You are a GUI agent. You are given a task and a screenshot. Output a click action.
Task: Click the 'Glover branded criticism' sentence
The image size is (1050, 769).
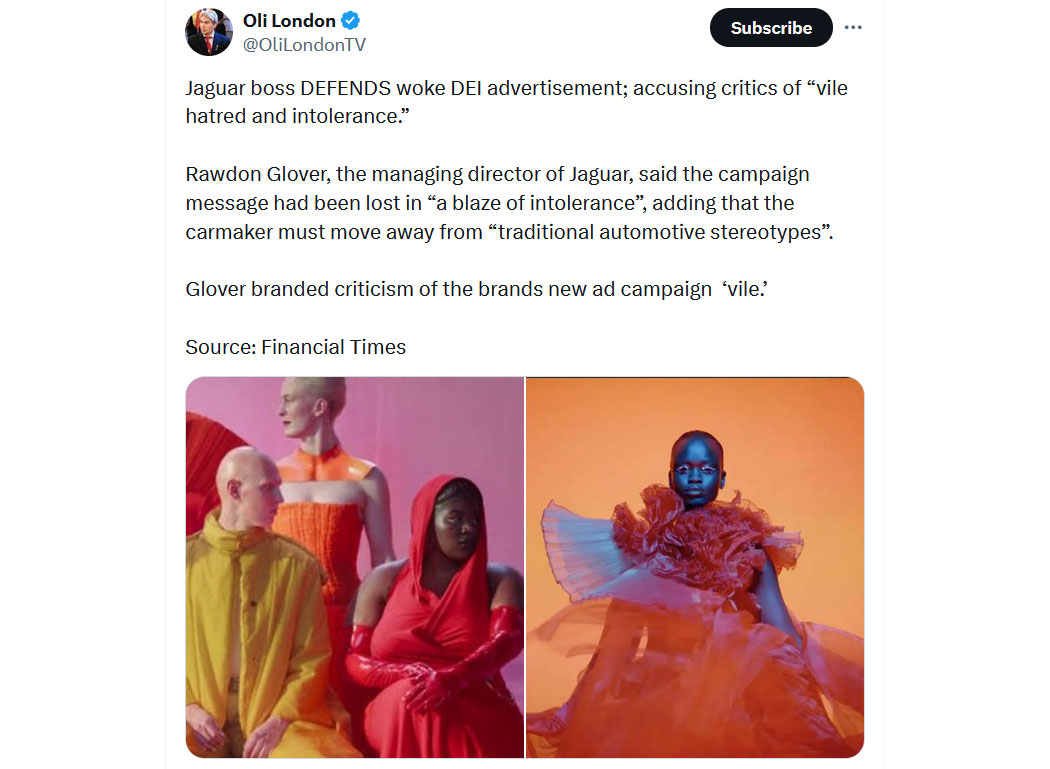[x=476, y=289]
